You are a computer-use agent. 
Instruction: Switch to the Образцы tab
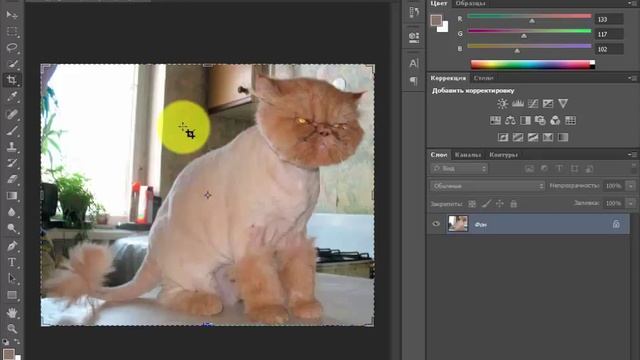coord(470,3)
